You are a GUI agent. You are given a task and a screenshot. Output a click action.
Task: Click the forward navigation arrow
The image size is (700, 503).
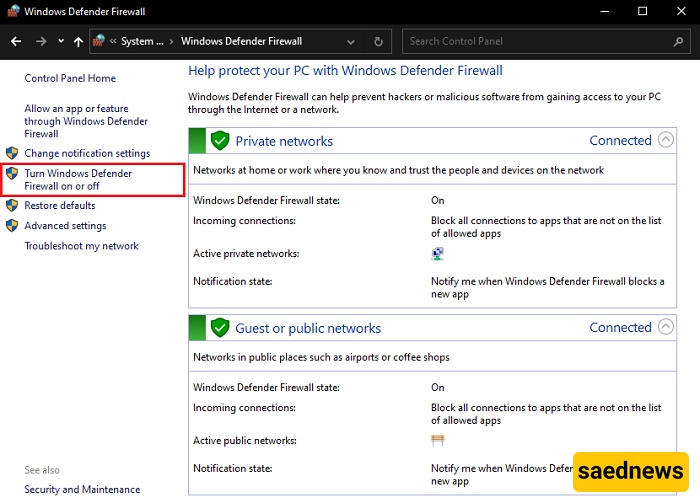tap(41, 42)
